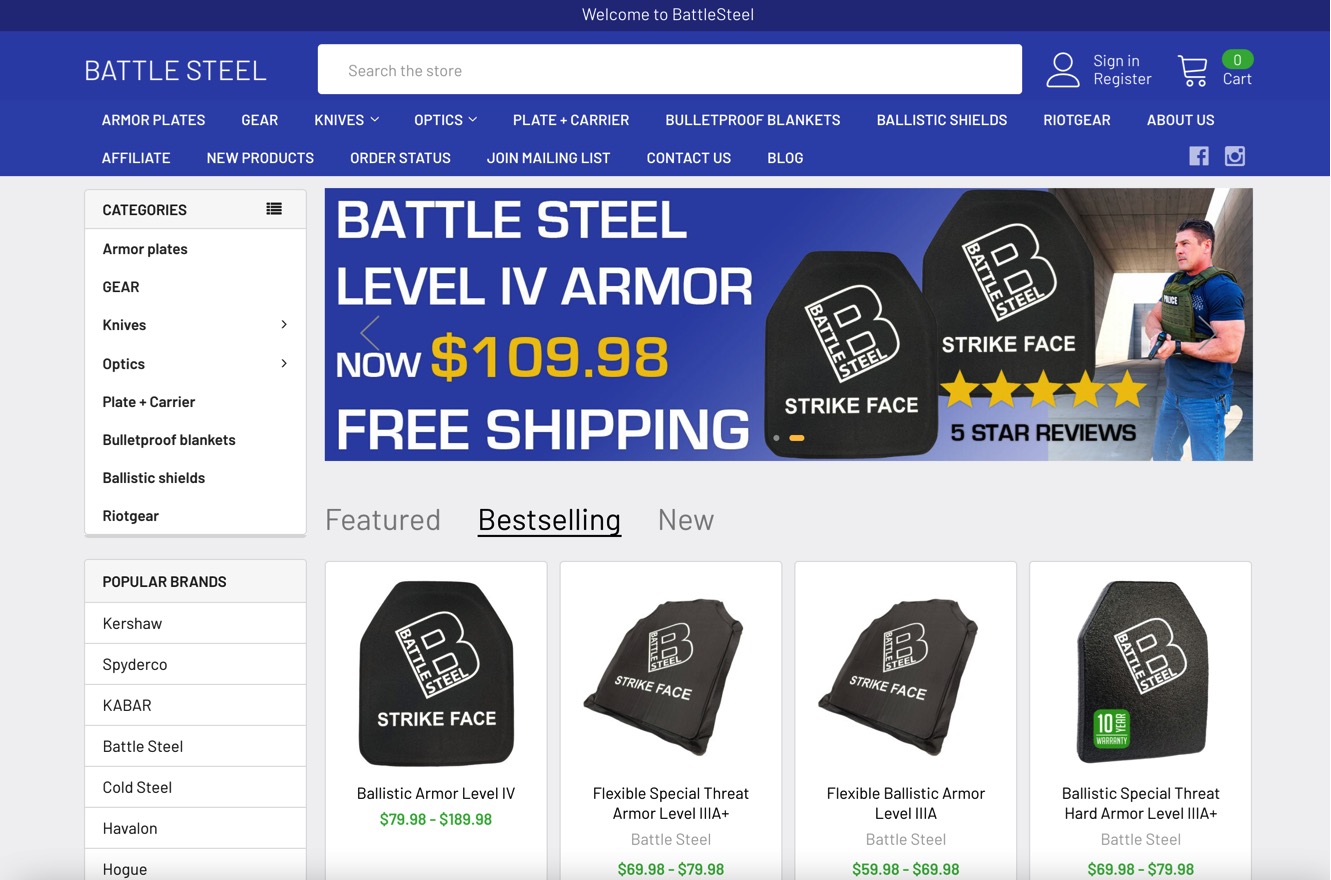
Task: Open the Instagram page icon
Action: 1235,156
